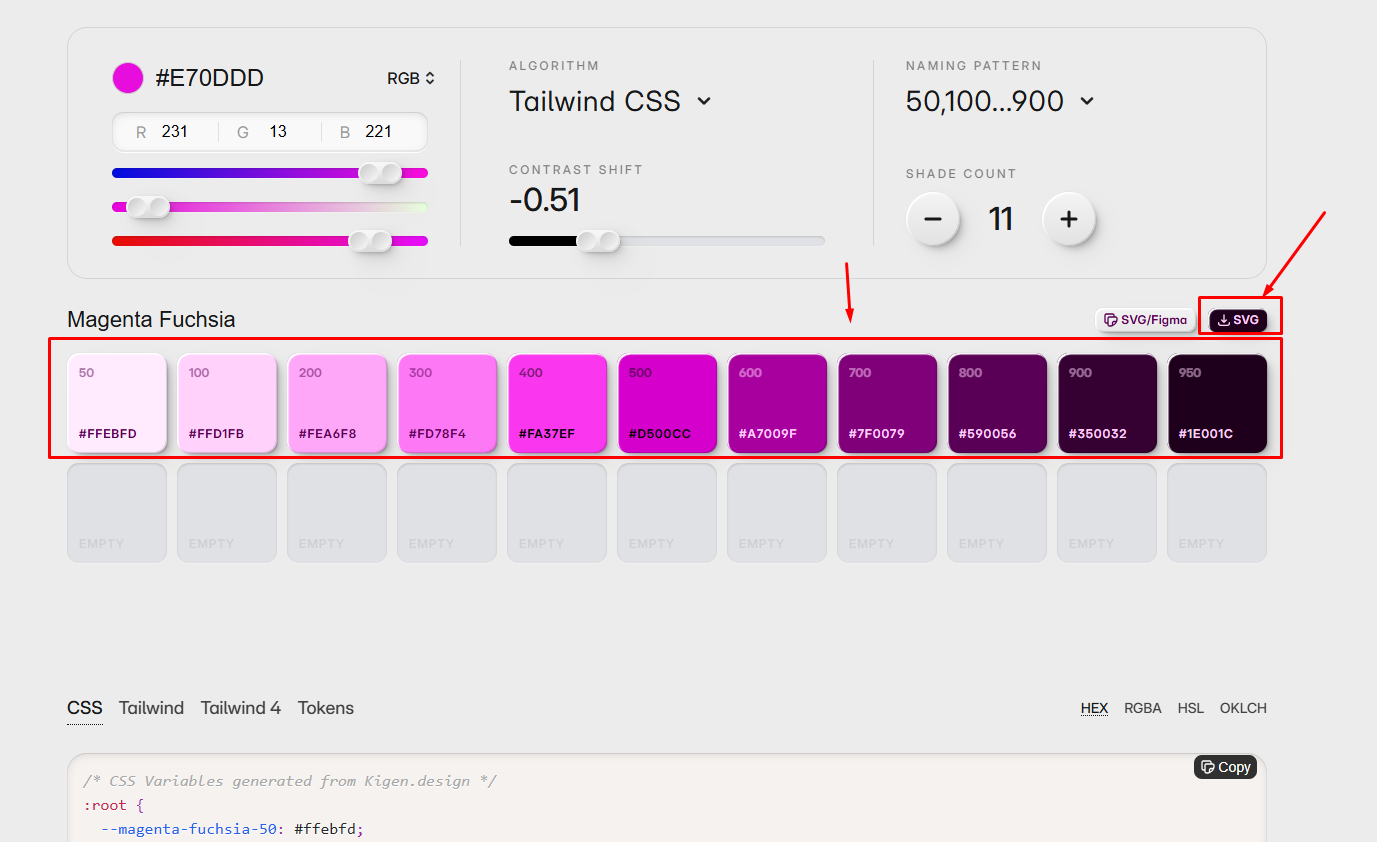Select the OKLCH color format
Image resolution: width=1377 pixels, height=842 pixels.
coord(1243,708)
